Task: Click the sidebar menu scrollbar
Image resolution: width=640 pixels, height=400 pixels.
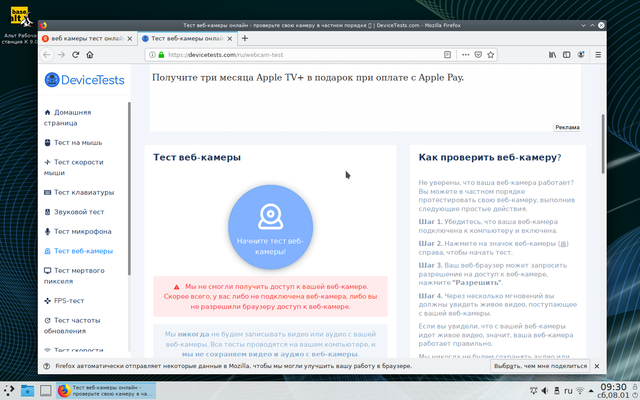Action: (x=129, y=188)
